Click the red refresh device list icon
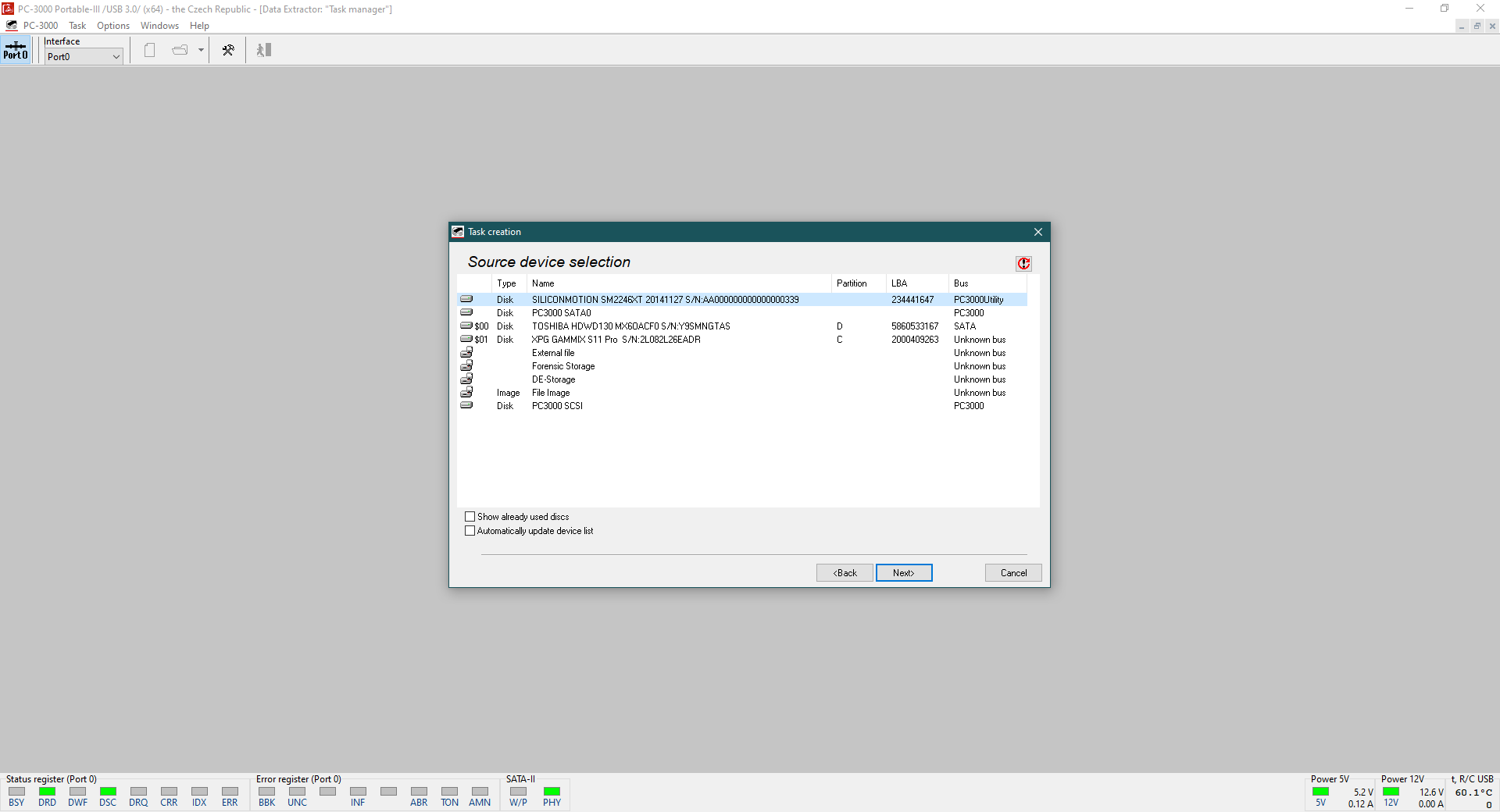 [x=1023, y=264]
